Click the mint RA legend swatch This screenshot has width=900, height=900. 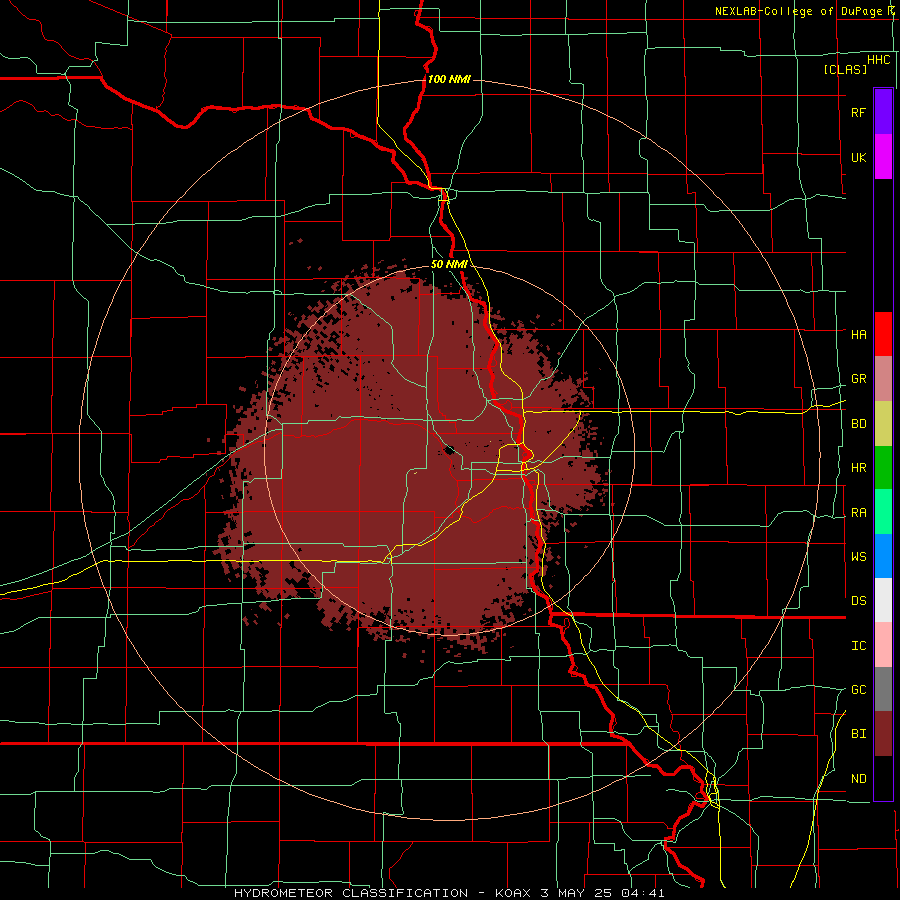point(883,512)
